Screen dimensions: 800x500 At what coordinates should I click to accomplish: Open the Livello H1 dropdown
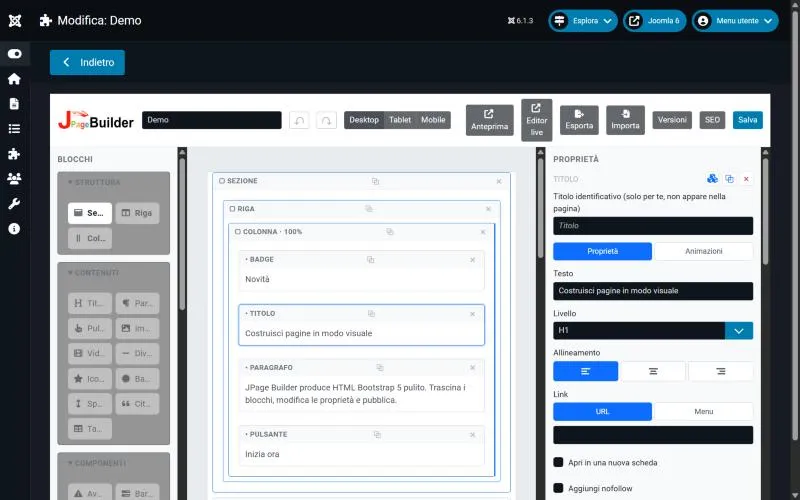(653, 331)
